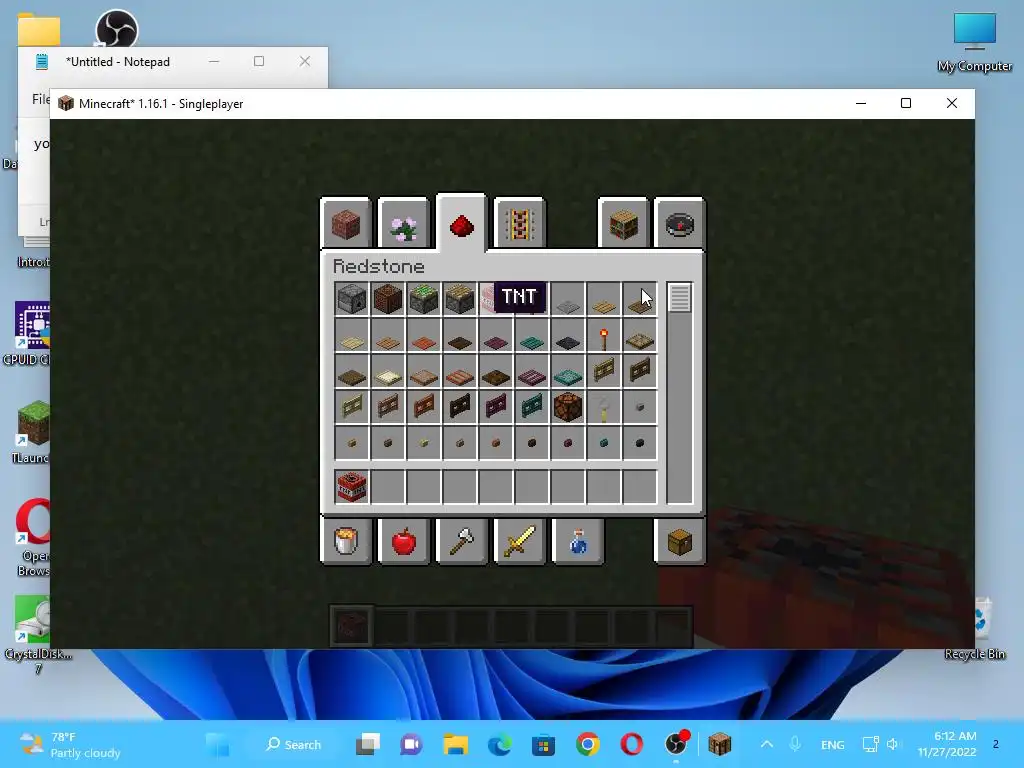Screen dimensions: 1024x768
Task: Pick up the warped fence gate
Action: pos(532,408)
